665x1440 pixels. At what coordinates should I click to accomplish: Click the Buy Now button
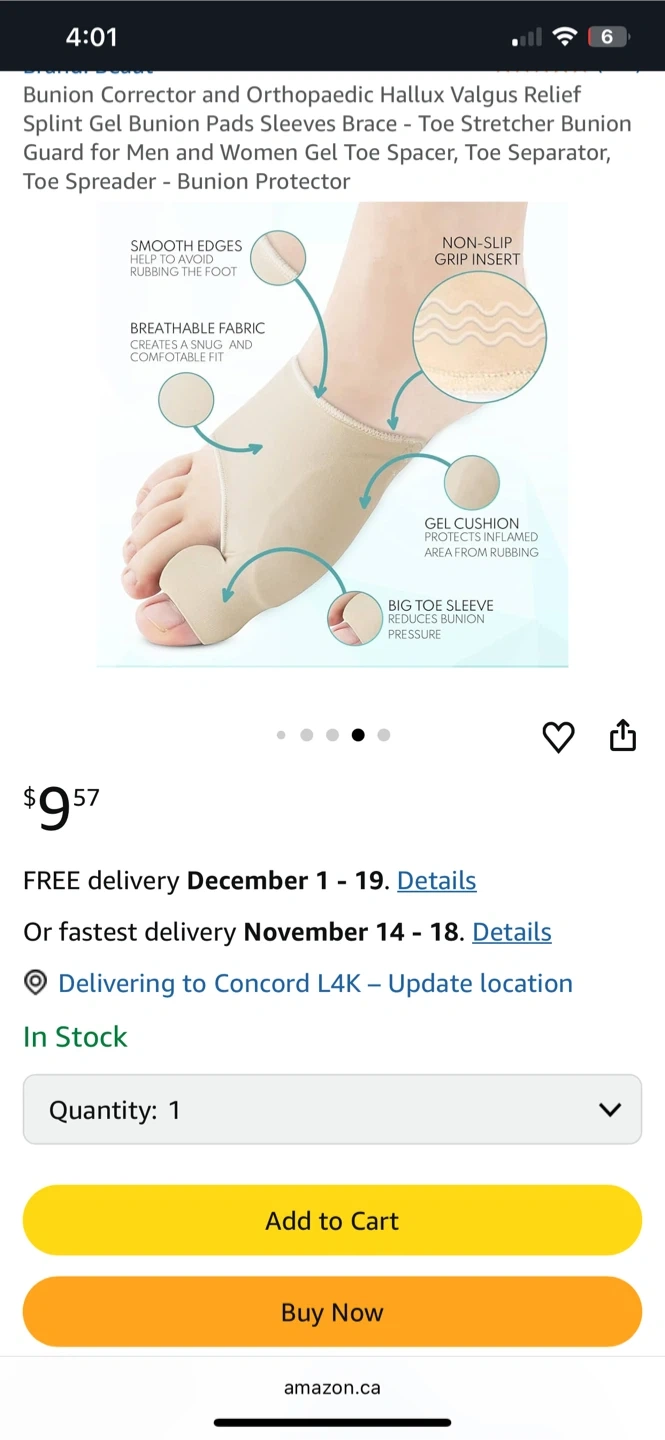(332, 1312)
